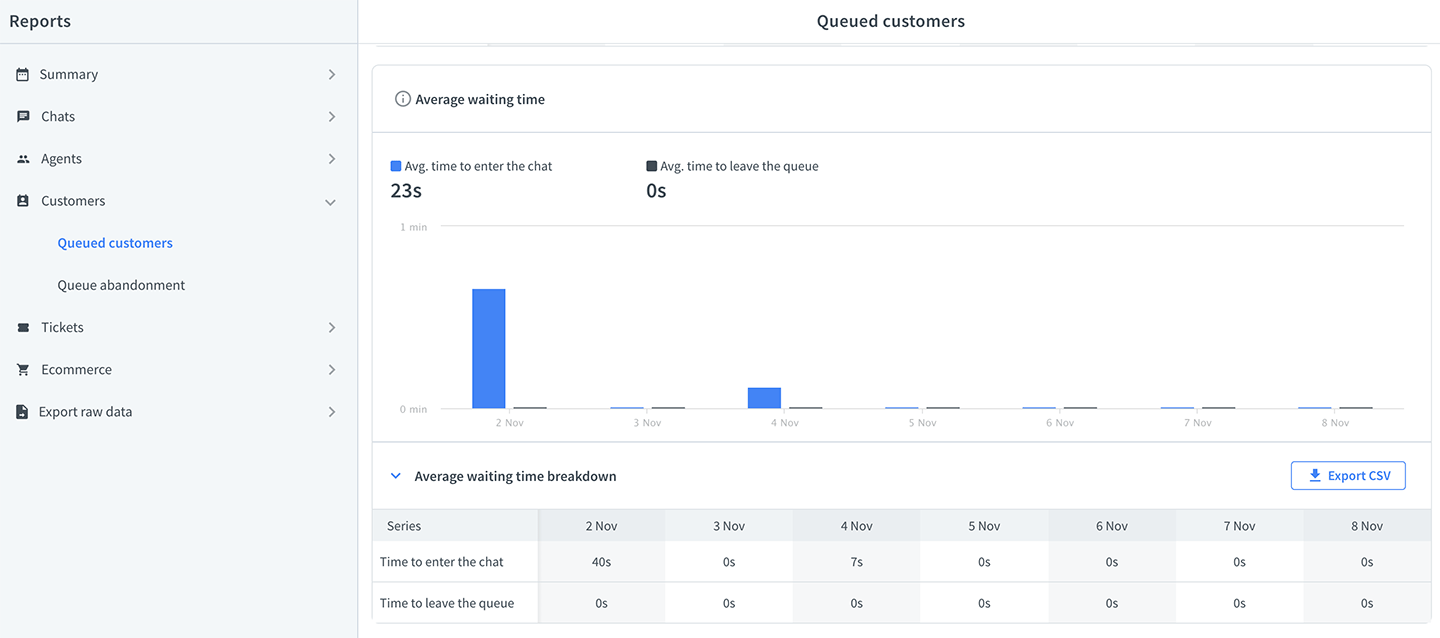Export the breakdown with Export CSV
1440x638 pixels.
click(x=1348, y=476)
